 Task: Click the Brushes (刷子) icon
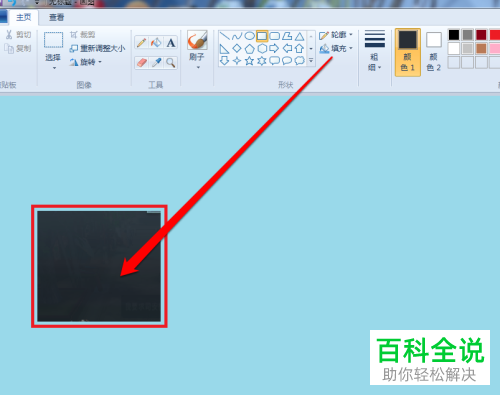tap(197, 40)
